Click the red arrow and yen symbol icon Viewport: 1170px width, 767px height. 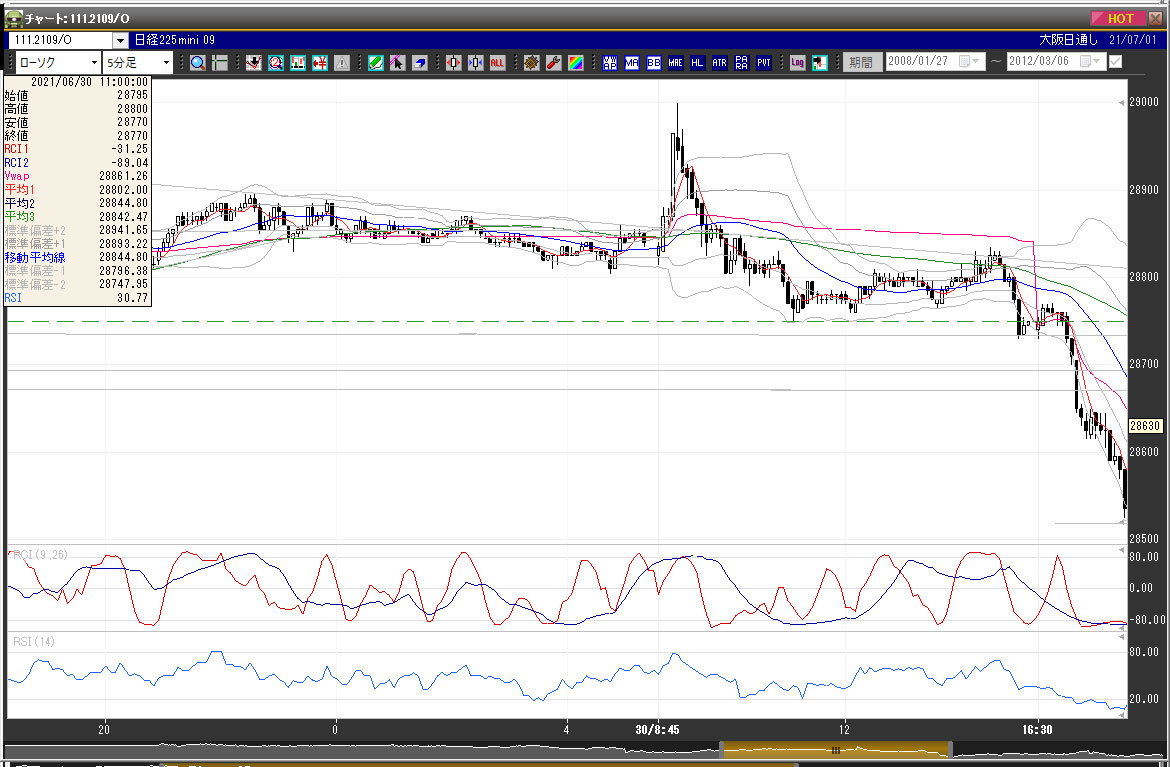pos(320,63)
